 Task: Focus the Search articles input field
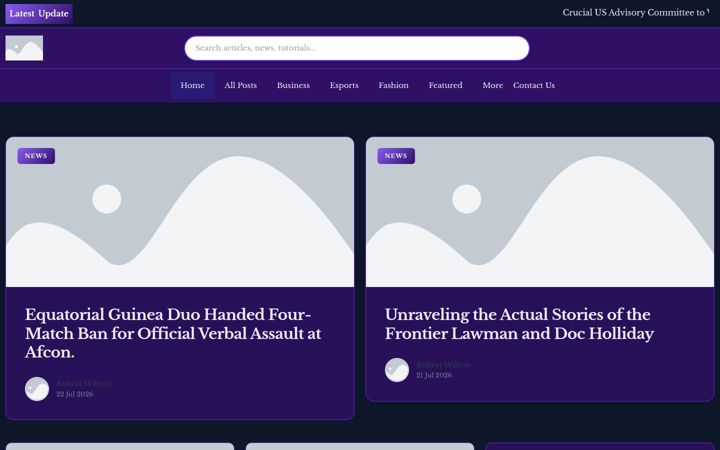click(357, 48)
